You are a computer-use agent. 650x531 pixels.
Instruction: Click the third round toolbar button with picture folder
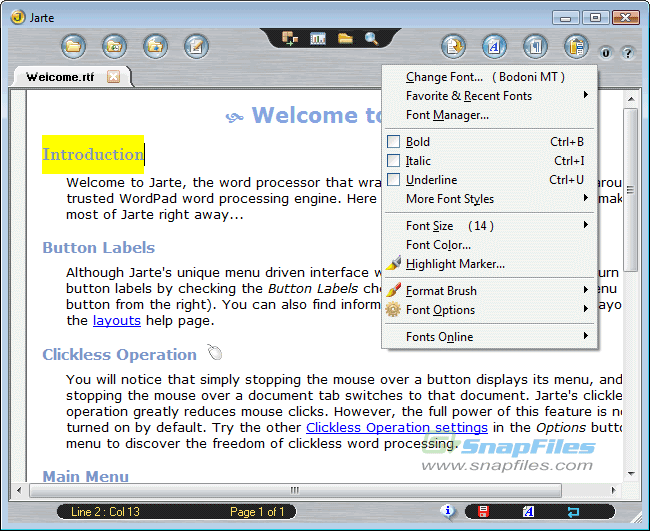(155, 46)
